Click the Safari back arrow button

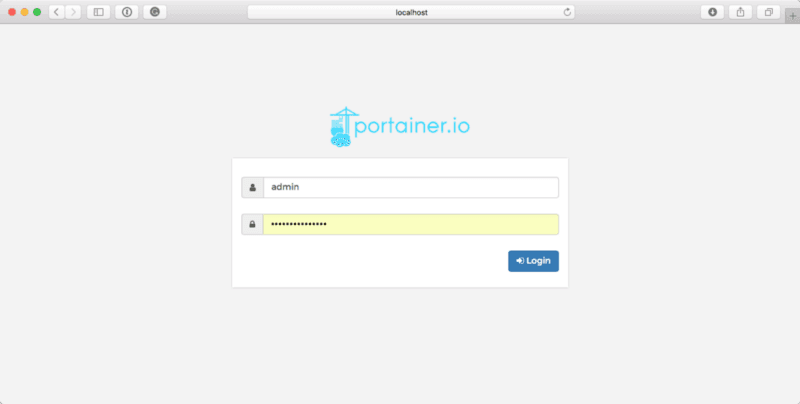(x=56, y=12)
